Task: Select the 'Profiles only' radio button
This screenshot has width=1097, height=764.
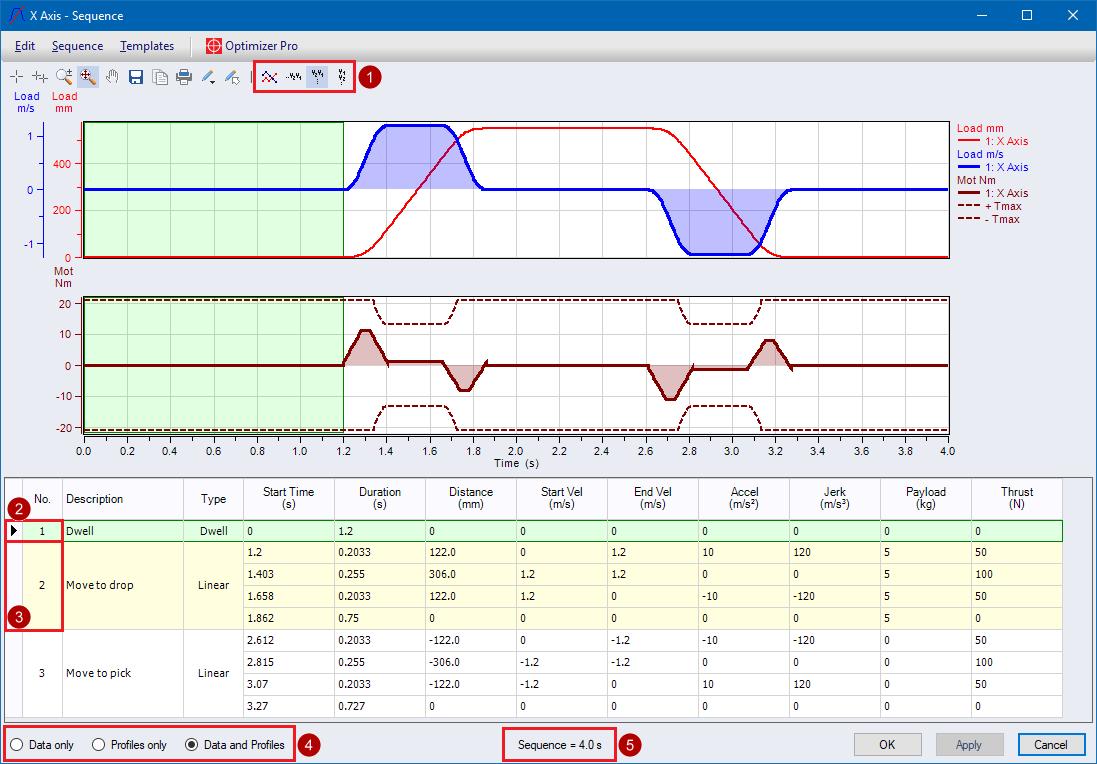Action: [98, 745]
